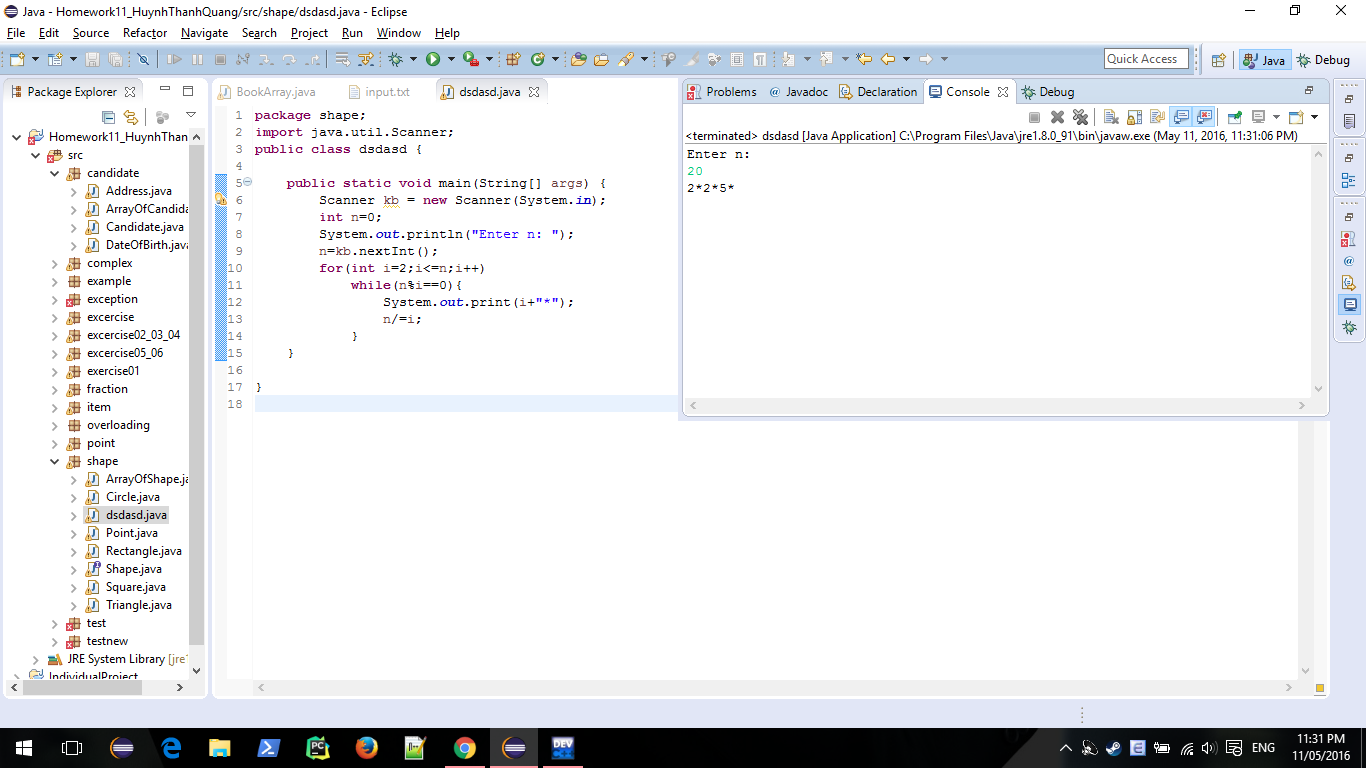
Task: Click the Search flashlight toolbar icon
Action: click(x=626, y=60)
